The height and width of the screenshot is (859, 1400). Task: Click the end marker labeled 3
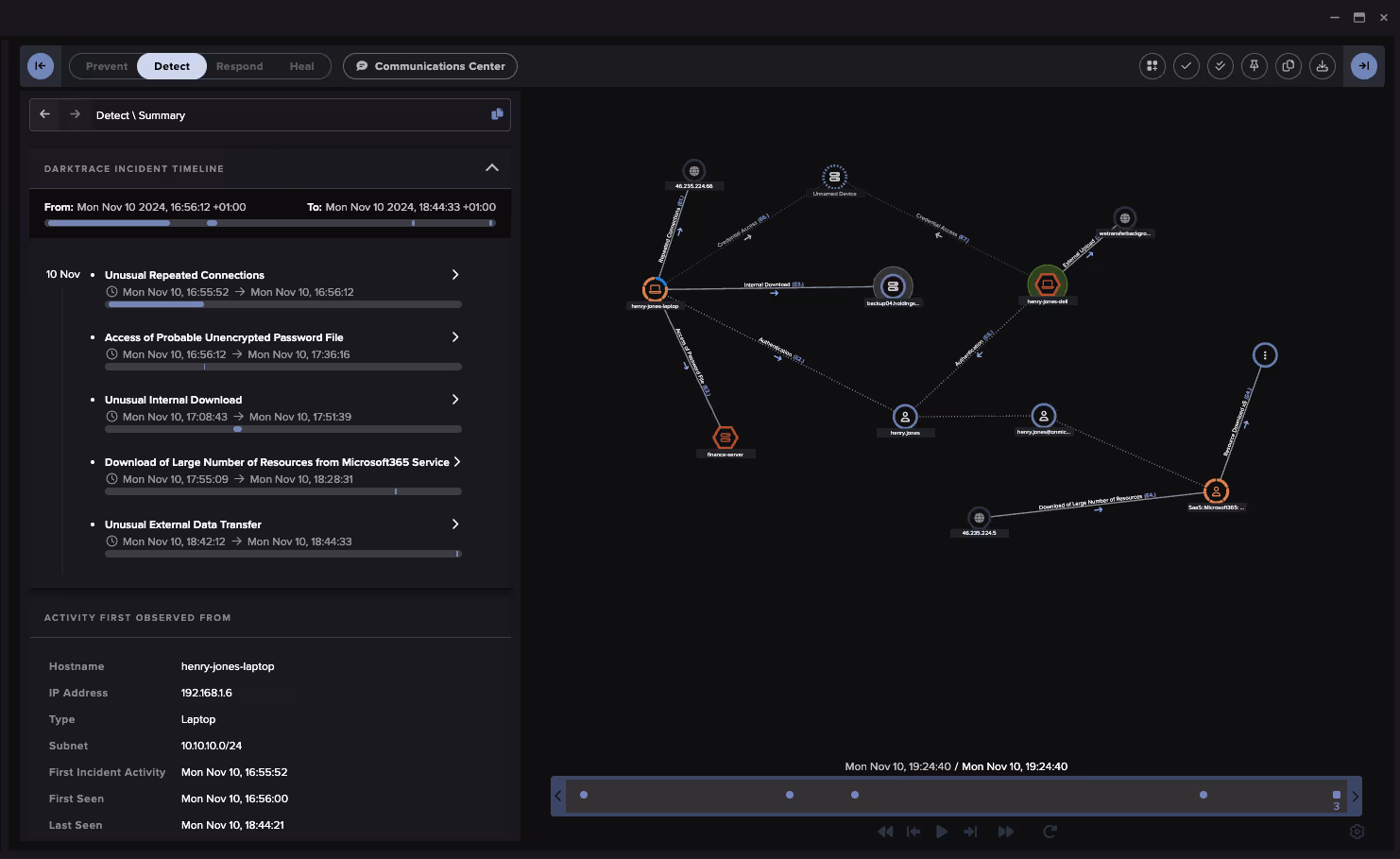pos(1337,799)
